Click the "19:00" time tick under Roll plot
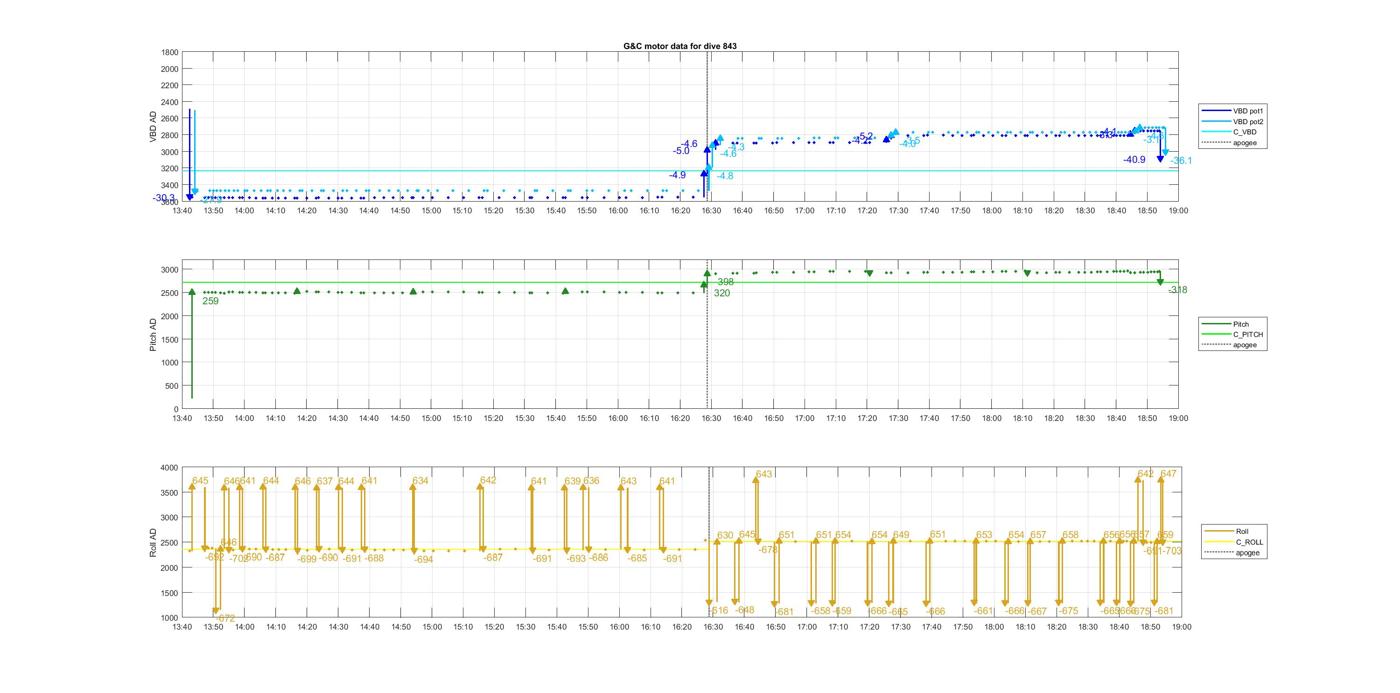1400x693 pixels. point(1180,627)
